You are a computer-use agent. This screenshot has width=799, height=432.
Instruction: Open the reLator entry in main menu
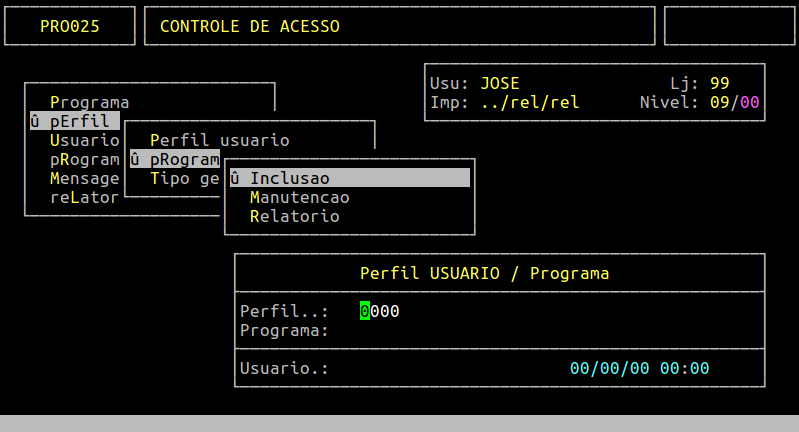click(x=84, y=197)
